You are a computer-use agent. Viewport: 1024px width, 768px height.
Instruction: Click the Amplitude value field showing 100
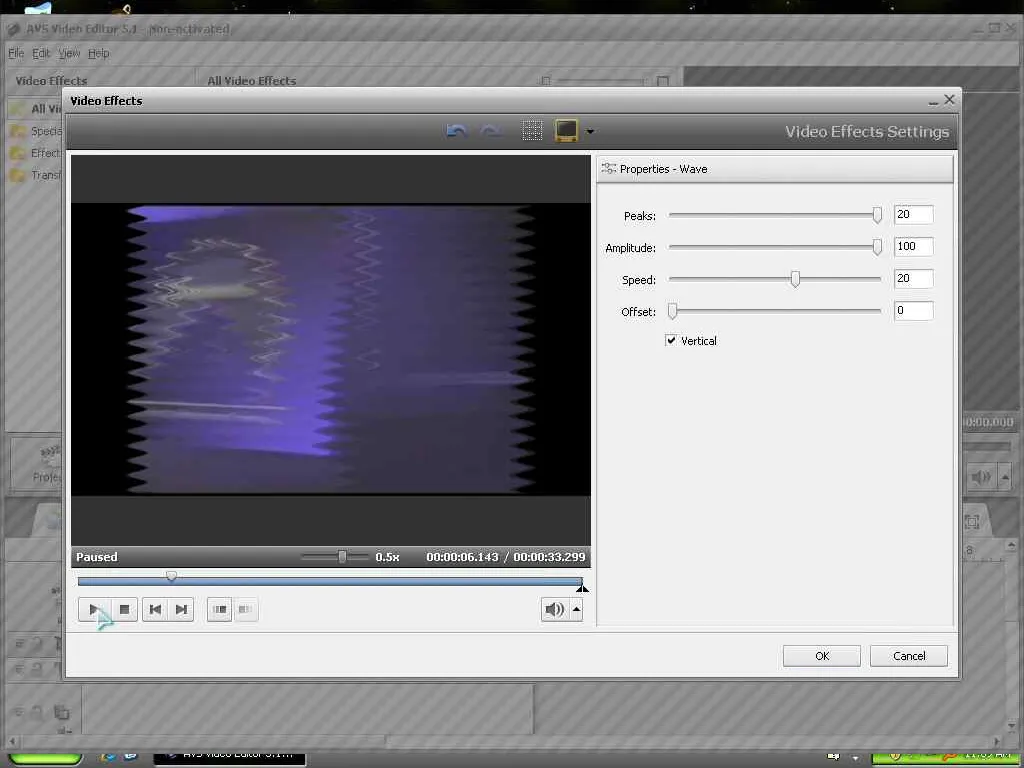pyautogui.click(x=913, y=246)
